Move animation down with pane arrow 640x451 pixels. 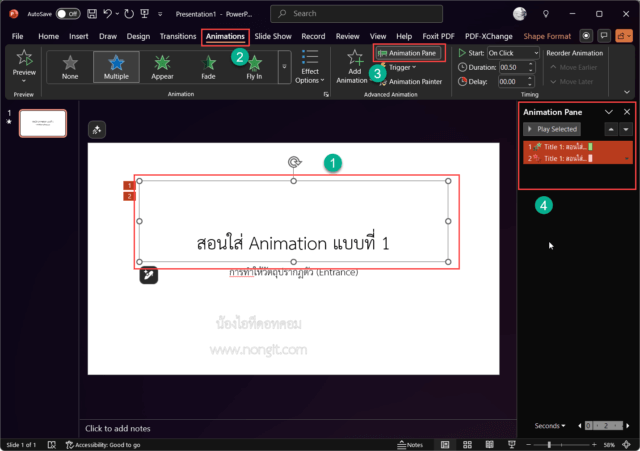626,129
